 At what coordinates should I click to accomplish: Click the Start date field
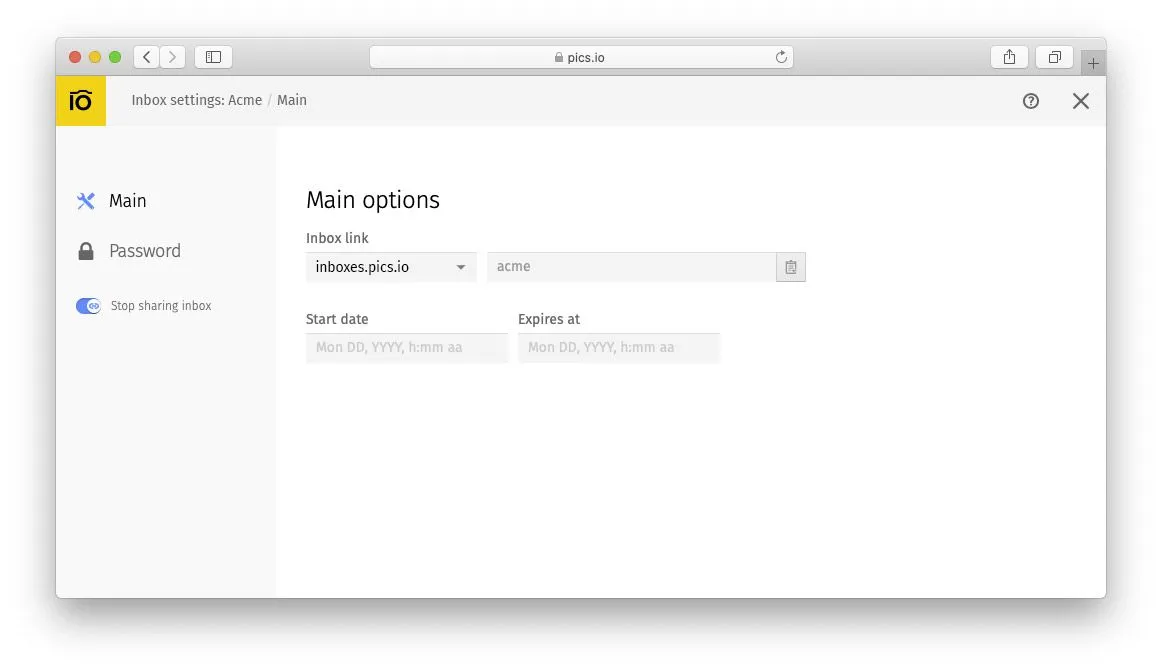[406, 347]
